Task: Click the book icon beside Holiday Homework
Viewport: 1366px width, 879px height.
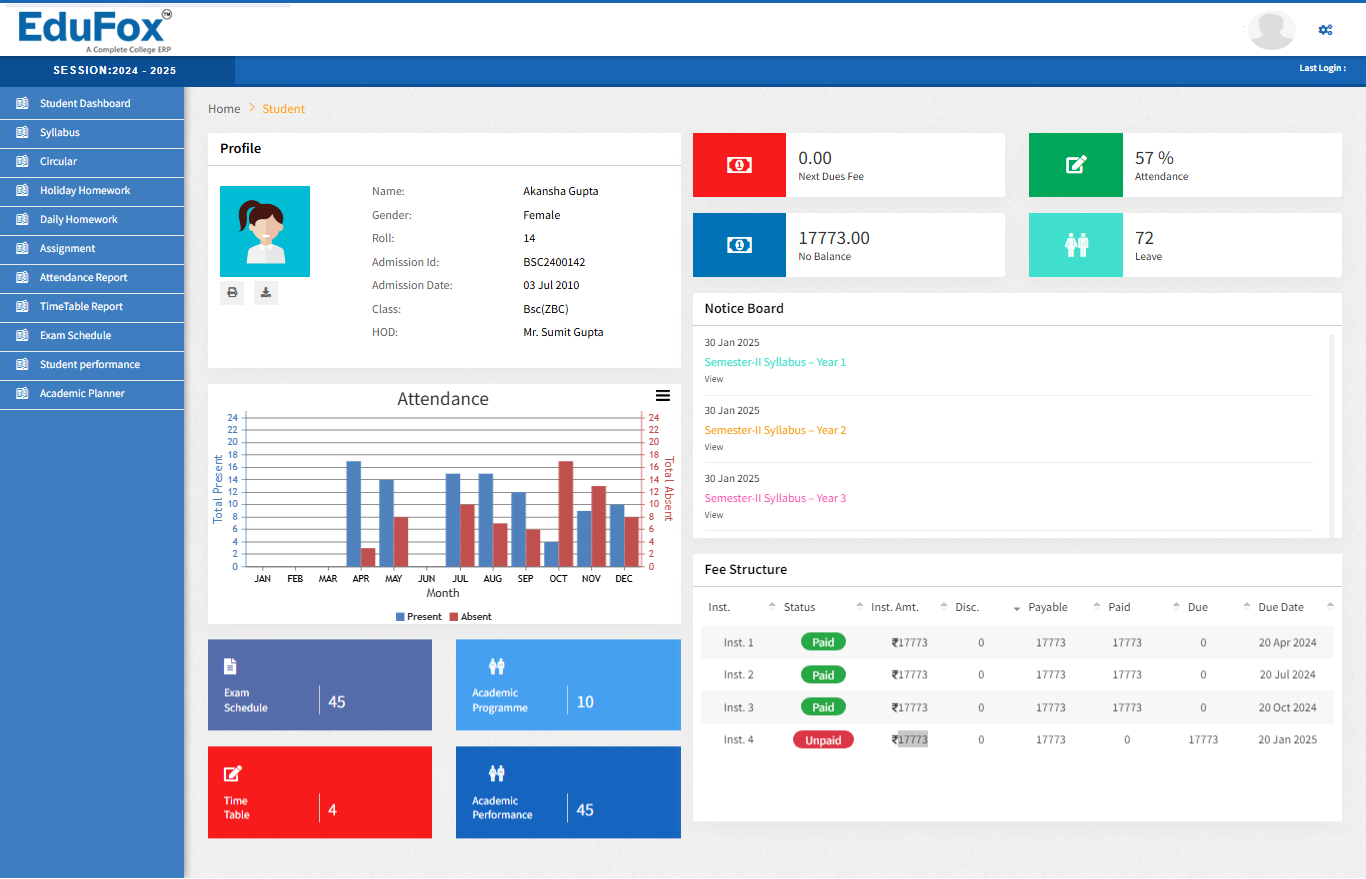Action: (x=22, y=190)
